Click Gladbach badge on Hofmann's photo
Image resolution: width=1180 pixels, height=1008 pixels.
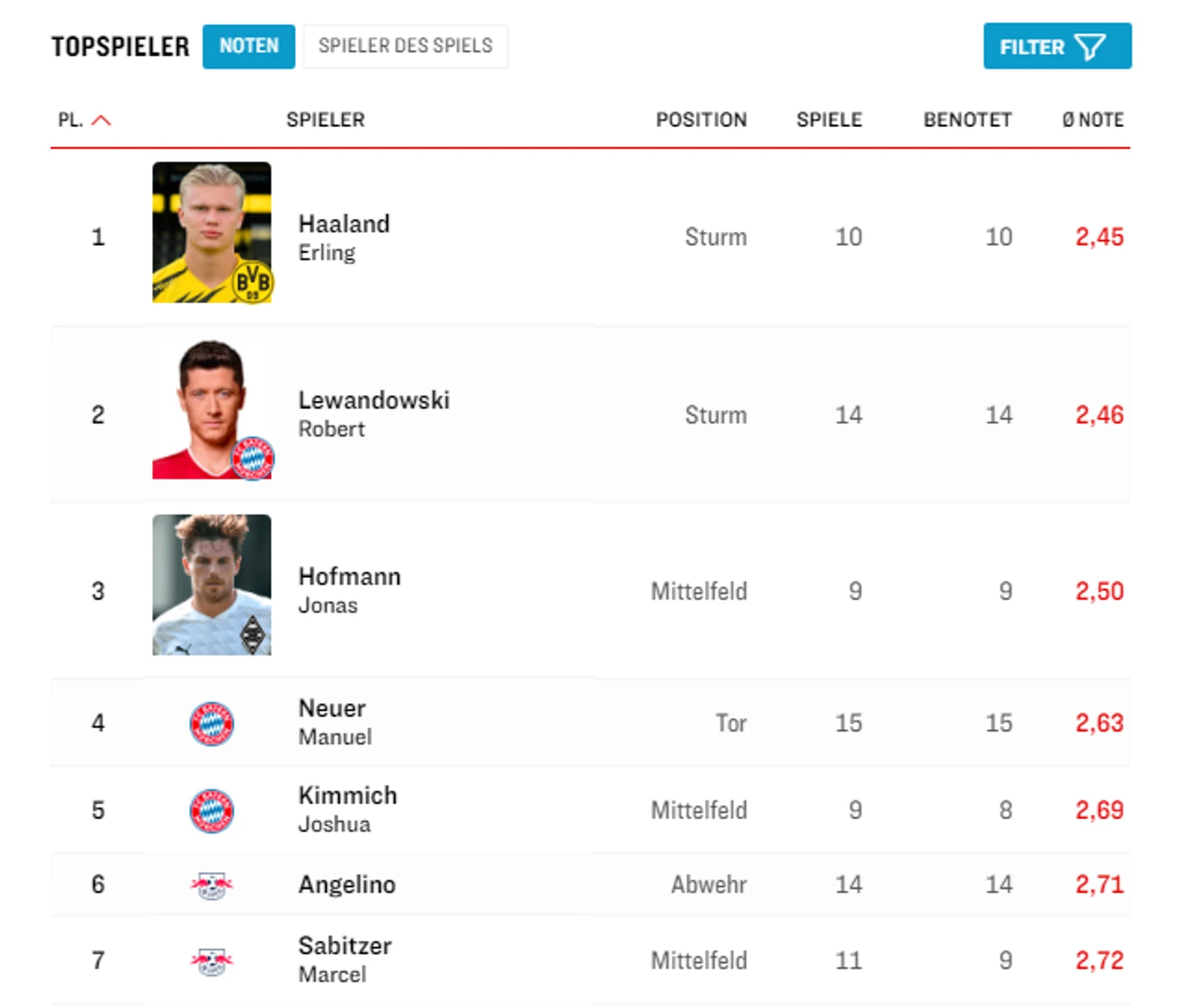coord(253,635)
